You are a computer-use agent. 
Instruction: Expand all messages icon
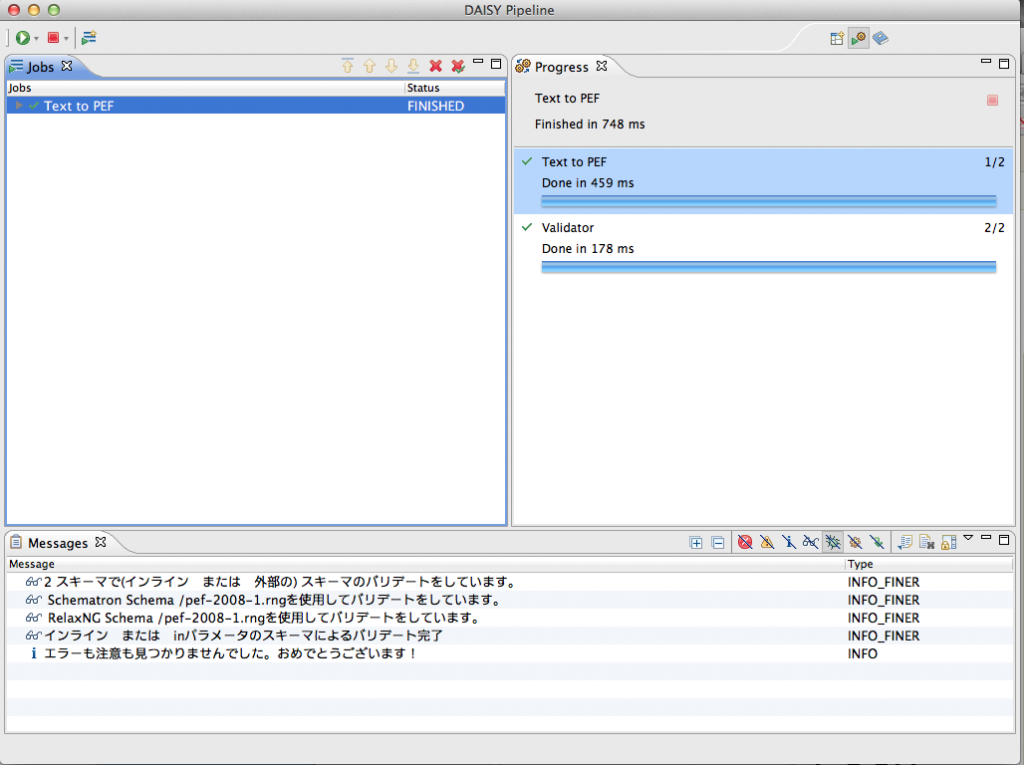[x=696, y=543]
